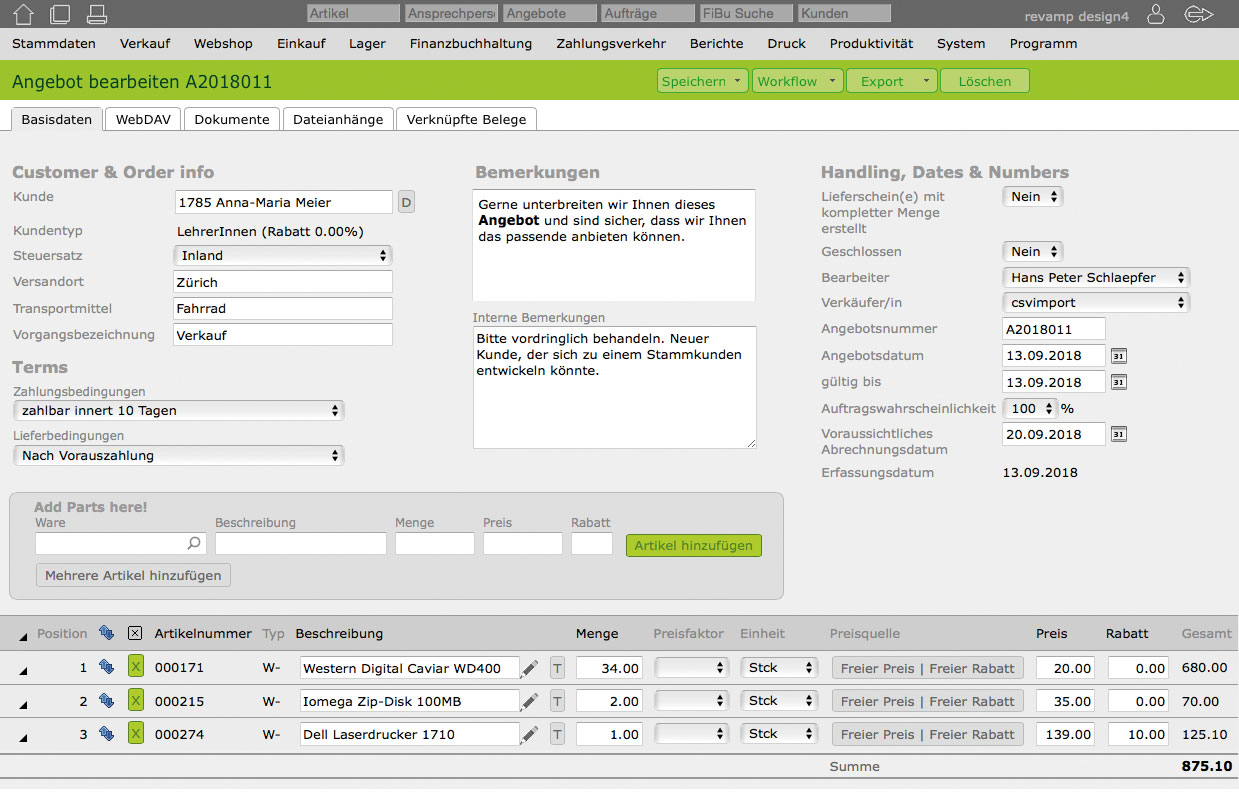Open Preisfaktor dropdown for row 000171

[x=692, y=668]
